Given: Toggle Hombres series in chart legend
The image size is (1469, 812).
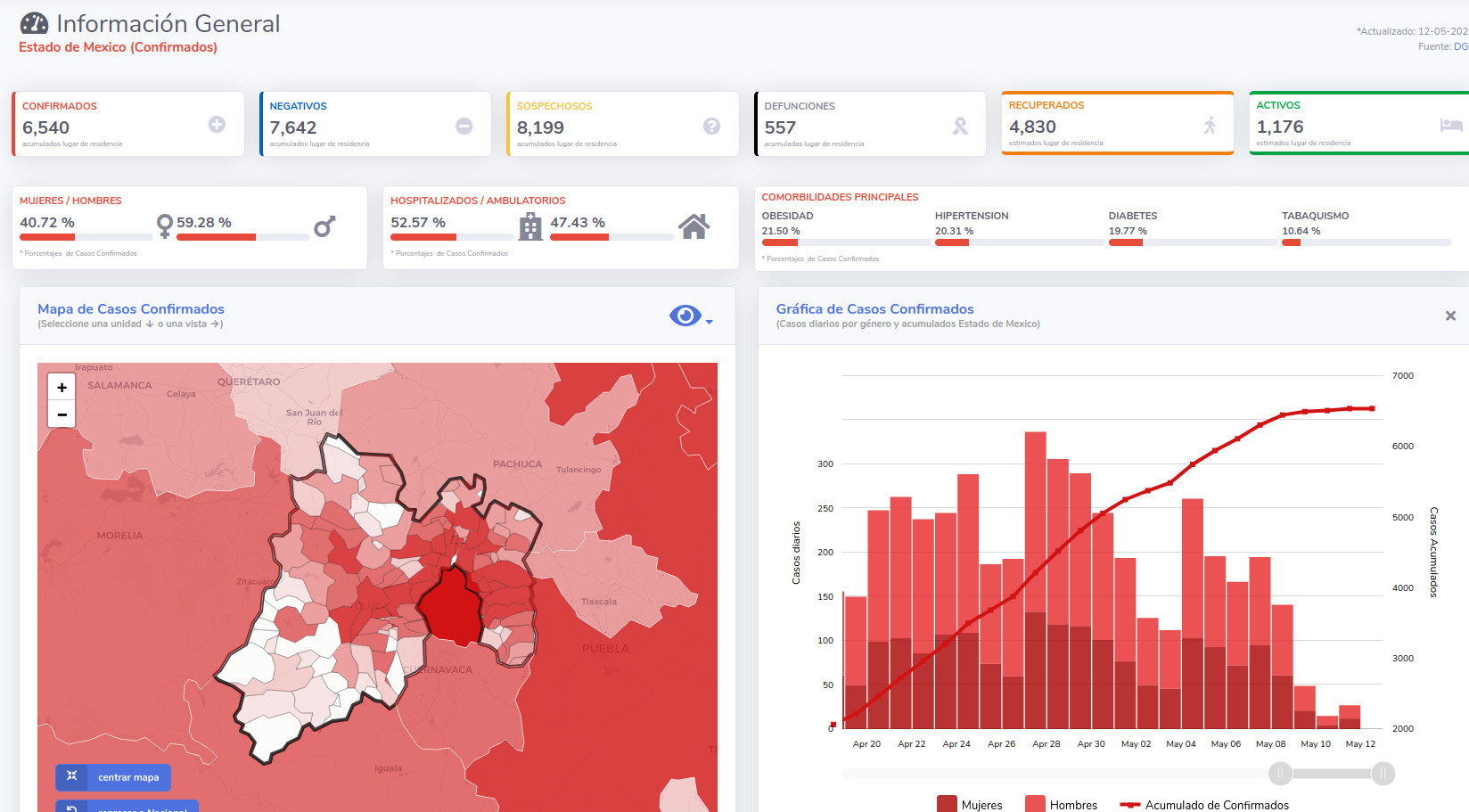Looking at the screenshot, I should 1061,805.
